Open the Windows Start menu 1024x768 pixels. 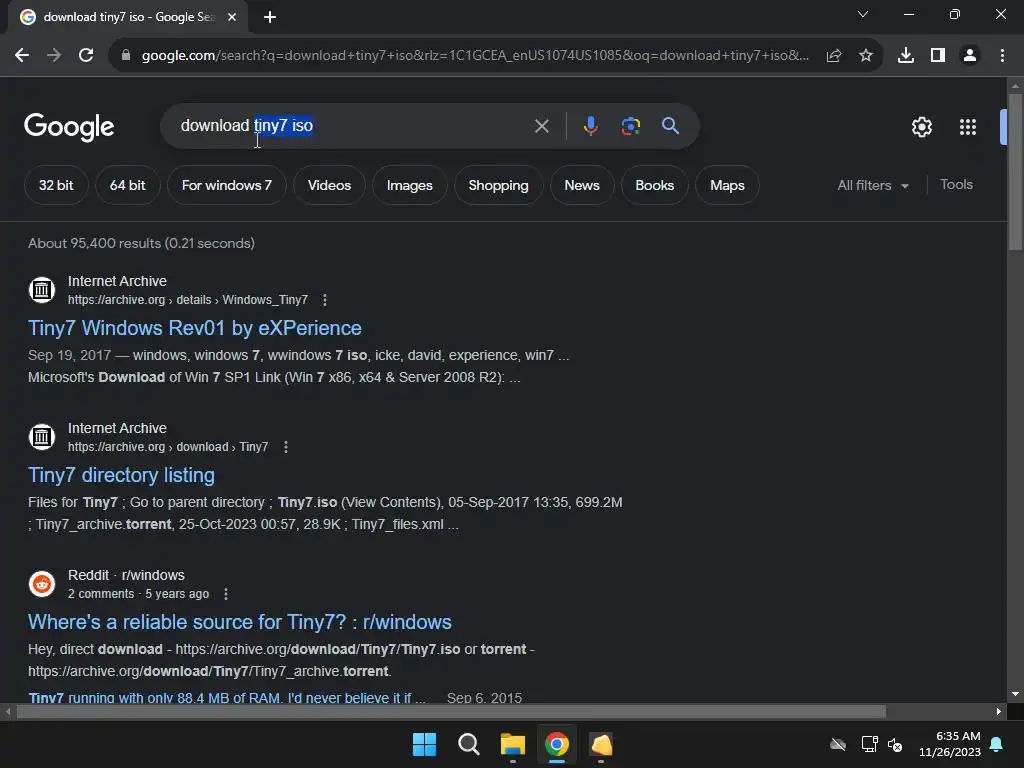(x=424, y=744)
